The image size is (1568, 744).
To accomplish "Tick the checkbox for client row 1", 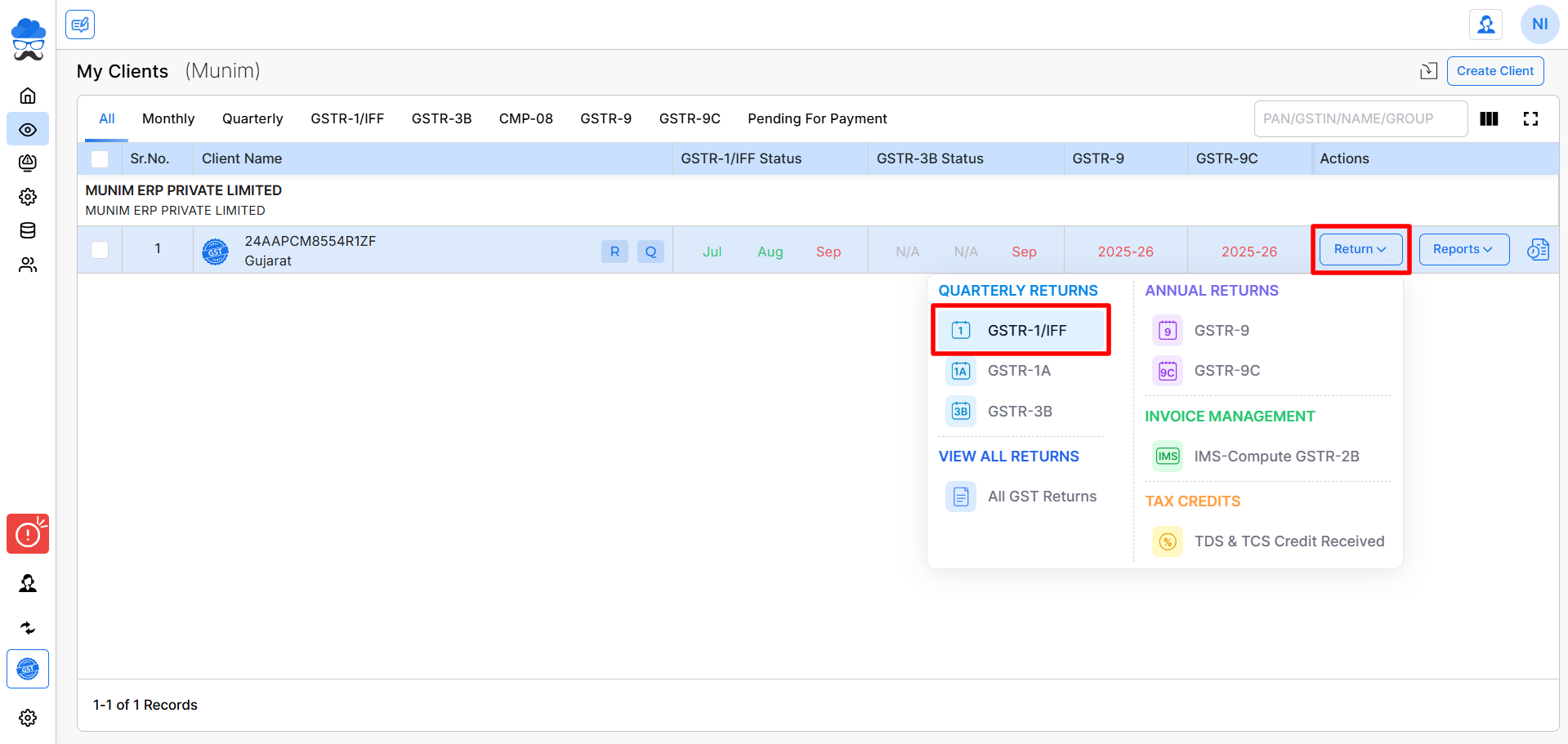I will [100, 250].
